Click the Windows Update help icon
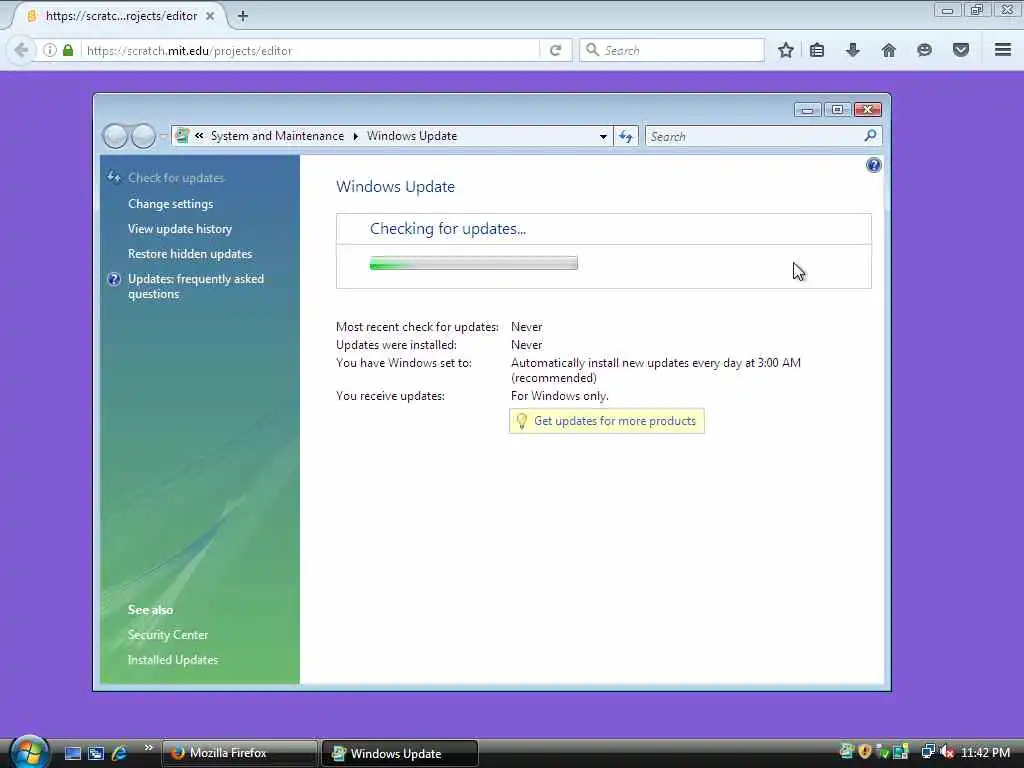The width and height of the screenshot is (1024, 768). pyautogui.click(x=873, y=165)
